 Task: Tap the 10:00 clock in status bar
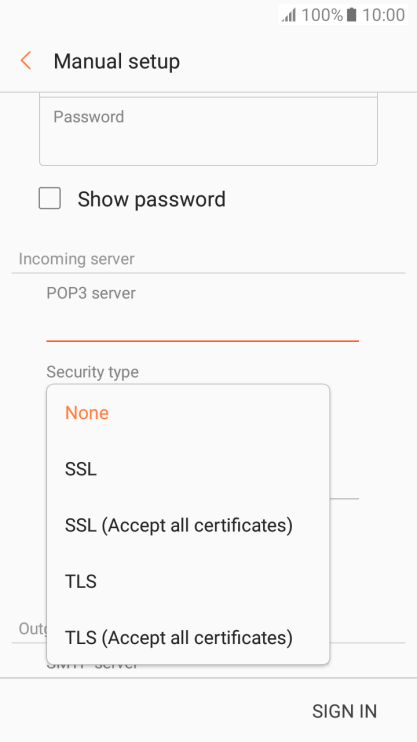(383, 15)
